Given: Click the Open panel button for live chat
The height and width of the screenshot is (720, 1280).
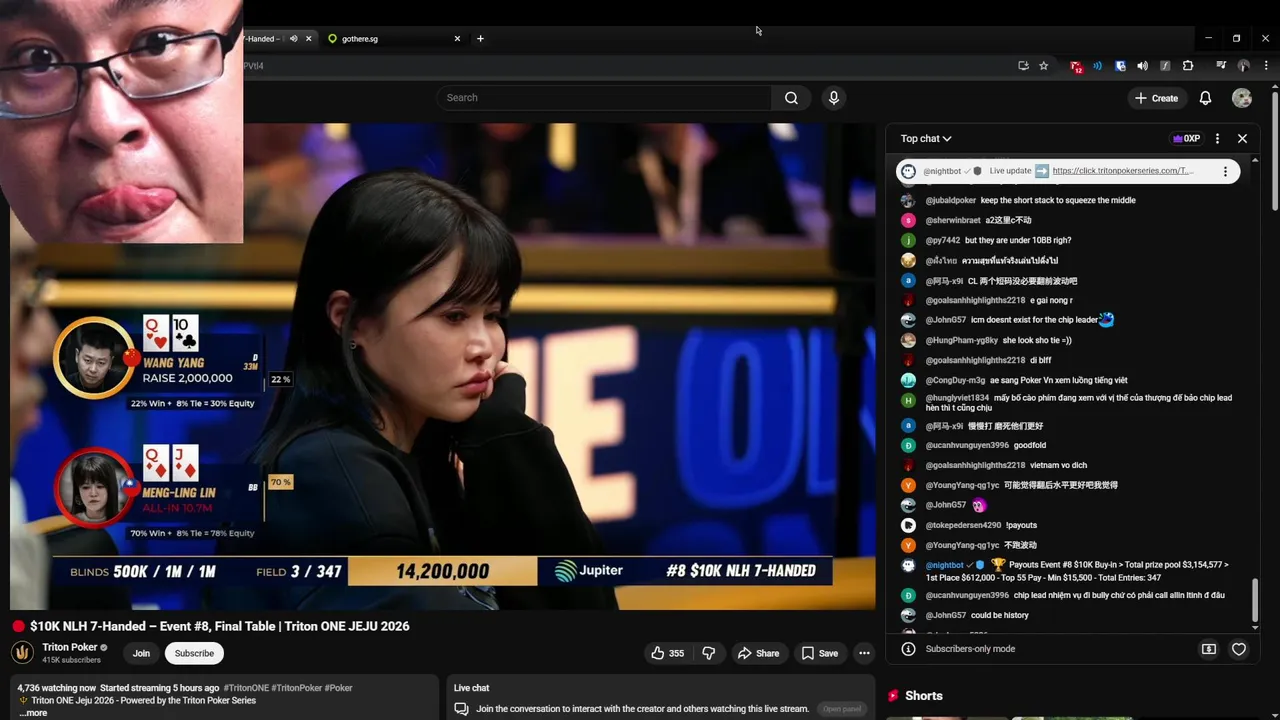Looking at the screenshot, I should point(842,709).
